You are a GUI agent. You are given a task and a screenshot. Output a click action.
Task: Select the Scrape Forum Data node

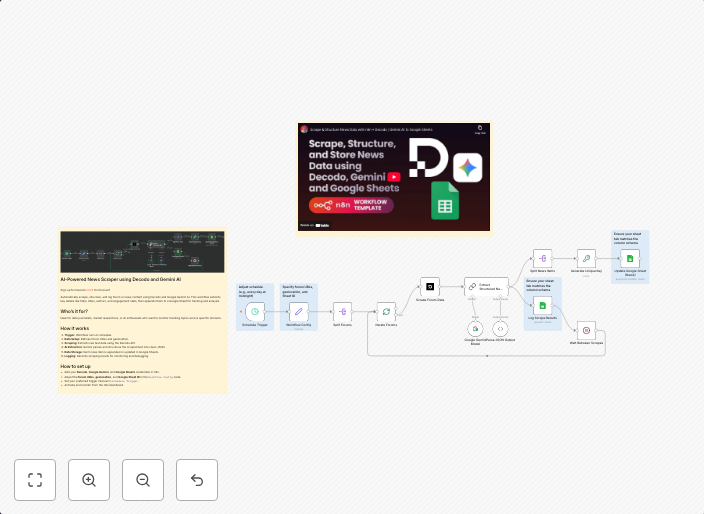430,286
